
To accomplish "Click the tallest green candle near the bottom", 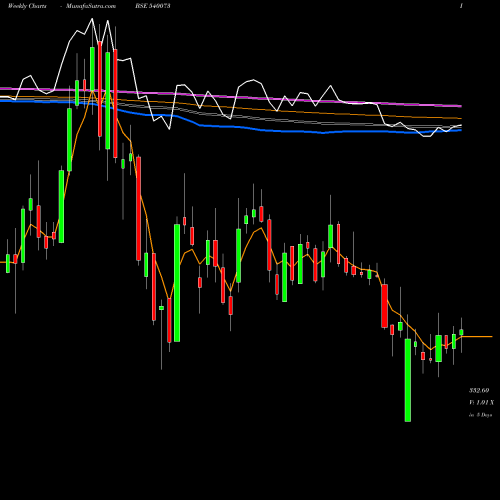I will coord(408,380).
